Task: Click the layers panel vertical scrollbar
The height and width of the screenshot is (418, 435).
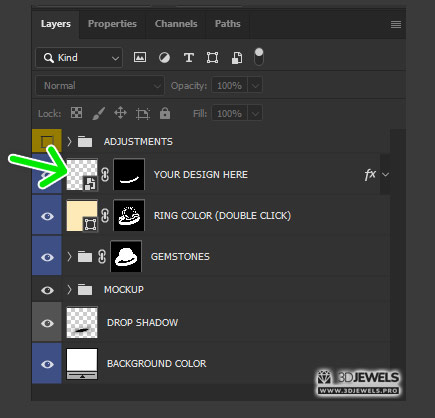Action: 398,256
